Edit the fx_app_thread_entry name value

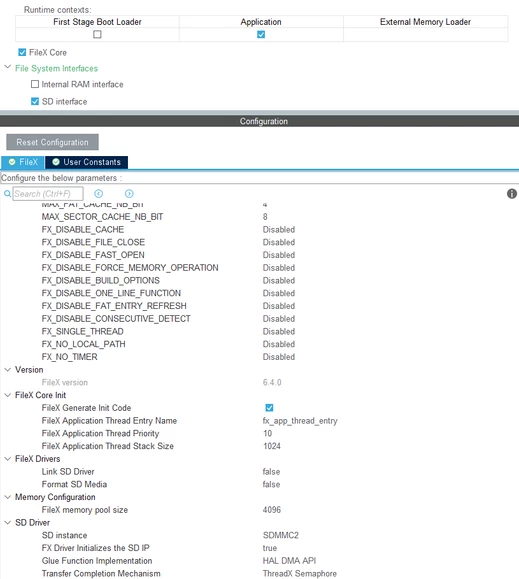click(300, 421)
